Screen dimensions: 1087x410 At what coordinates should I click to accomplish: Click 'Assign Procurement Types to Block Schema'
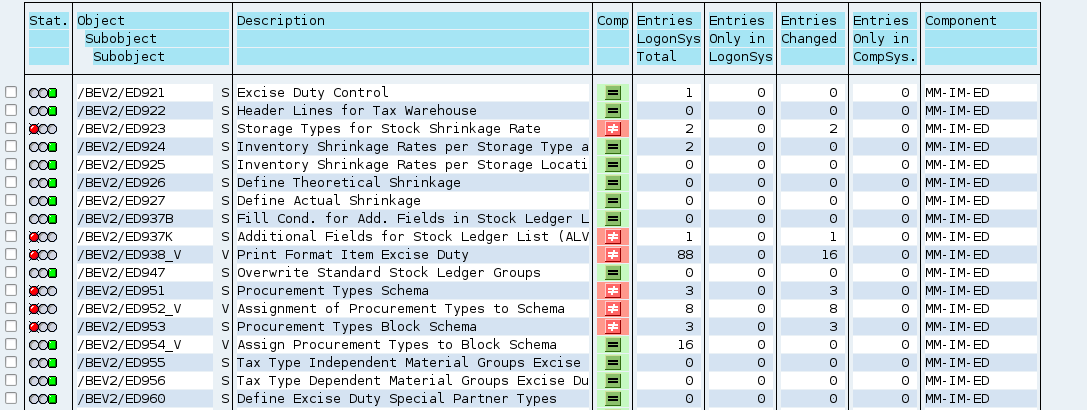click(397, 345)
